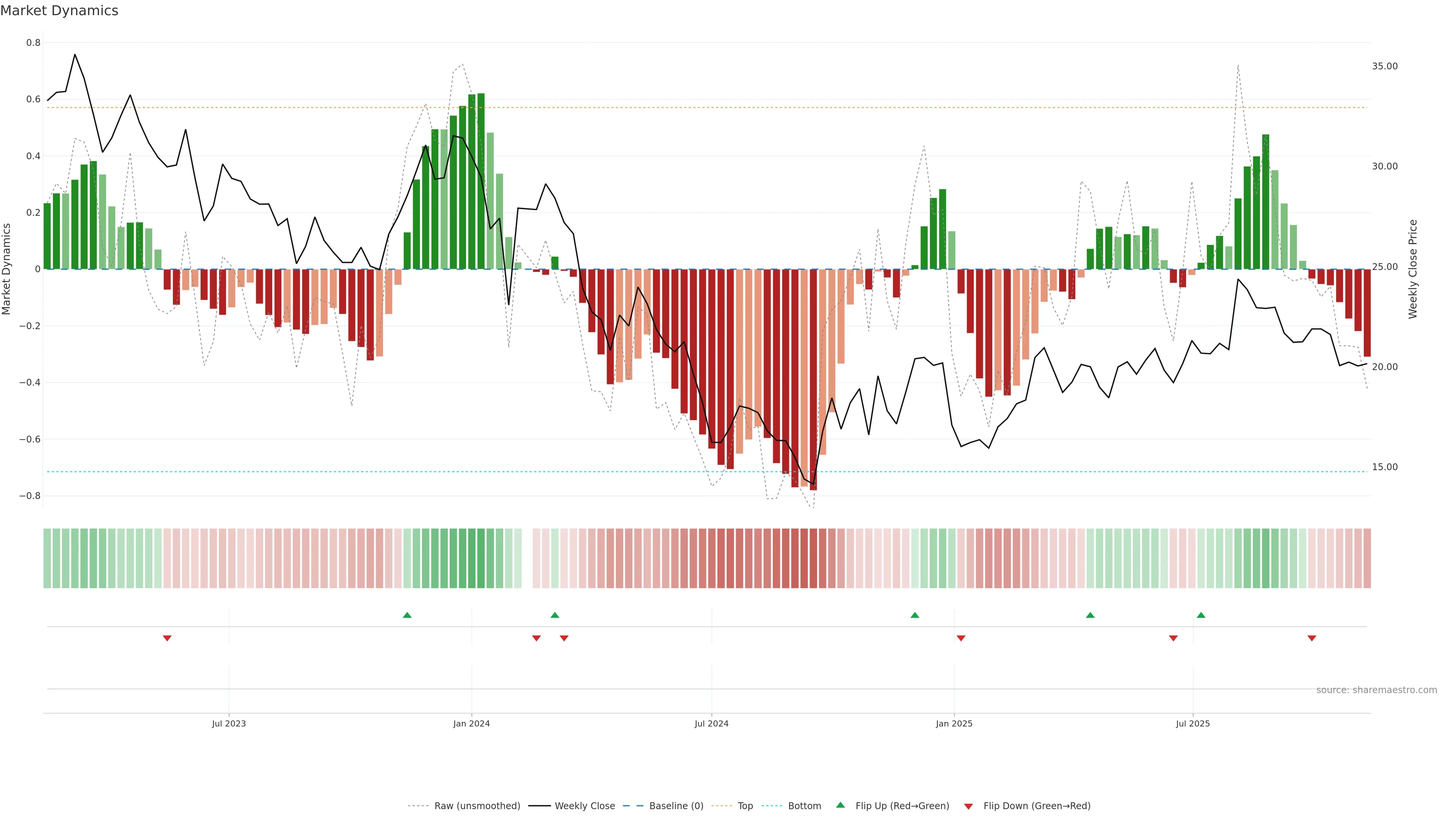Click the green Flip Up triangle in legend

tap(841, 805)
